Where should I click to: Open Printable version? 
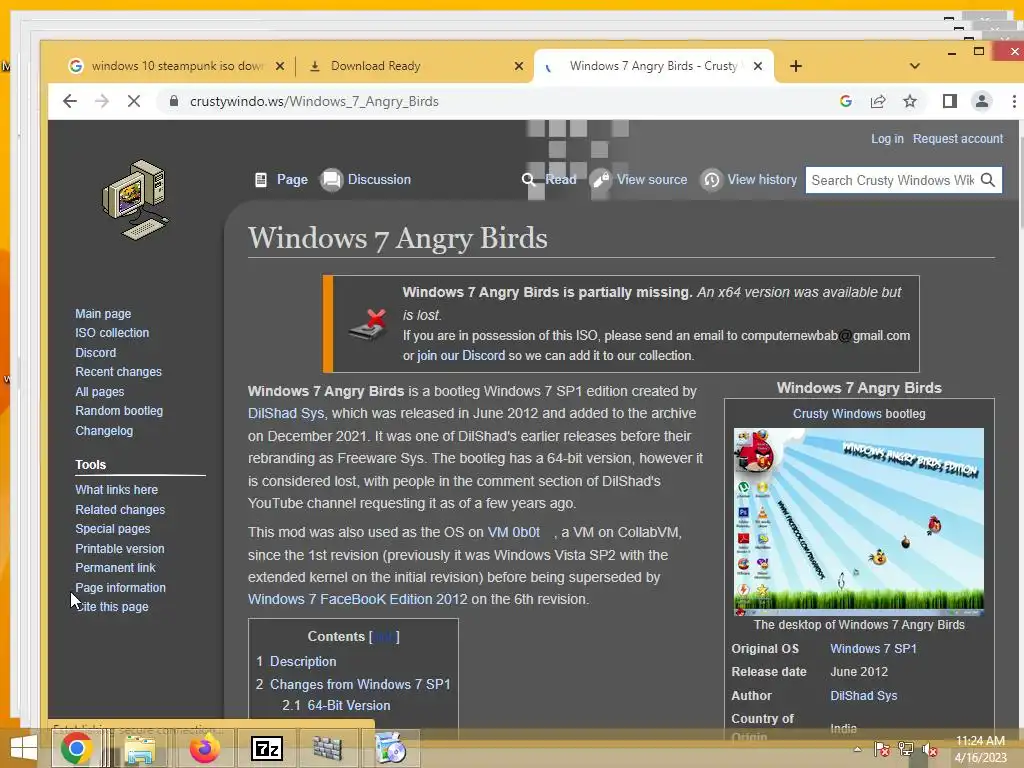point(120,549)
